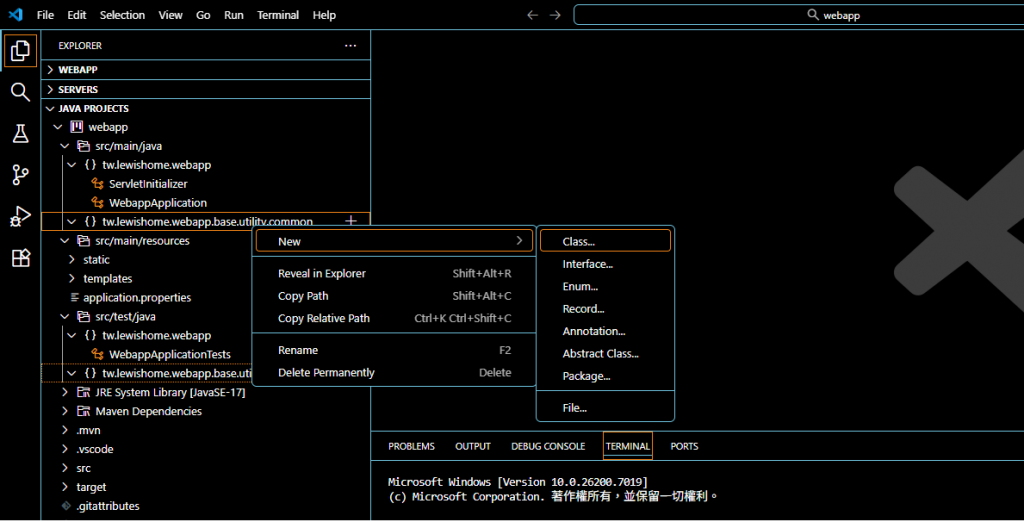1024x522 pixels.
Task: Expand the static folder
Action: tap(71, 259)
